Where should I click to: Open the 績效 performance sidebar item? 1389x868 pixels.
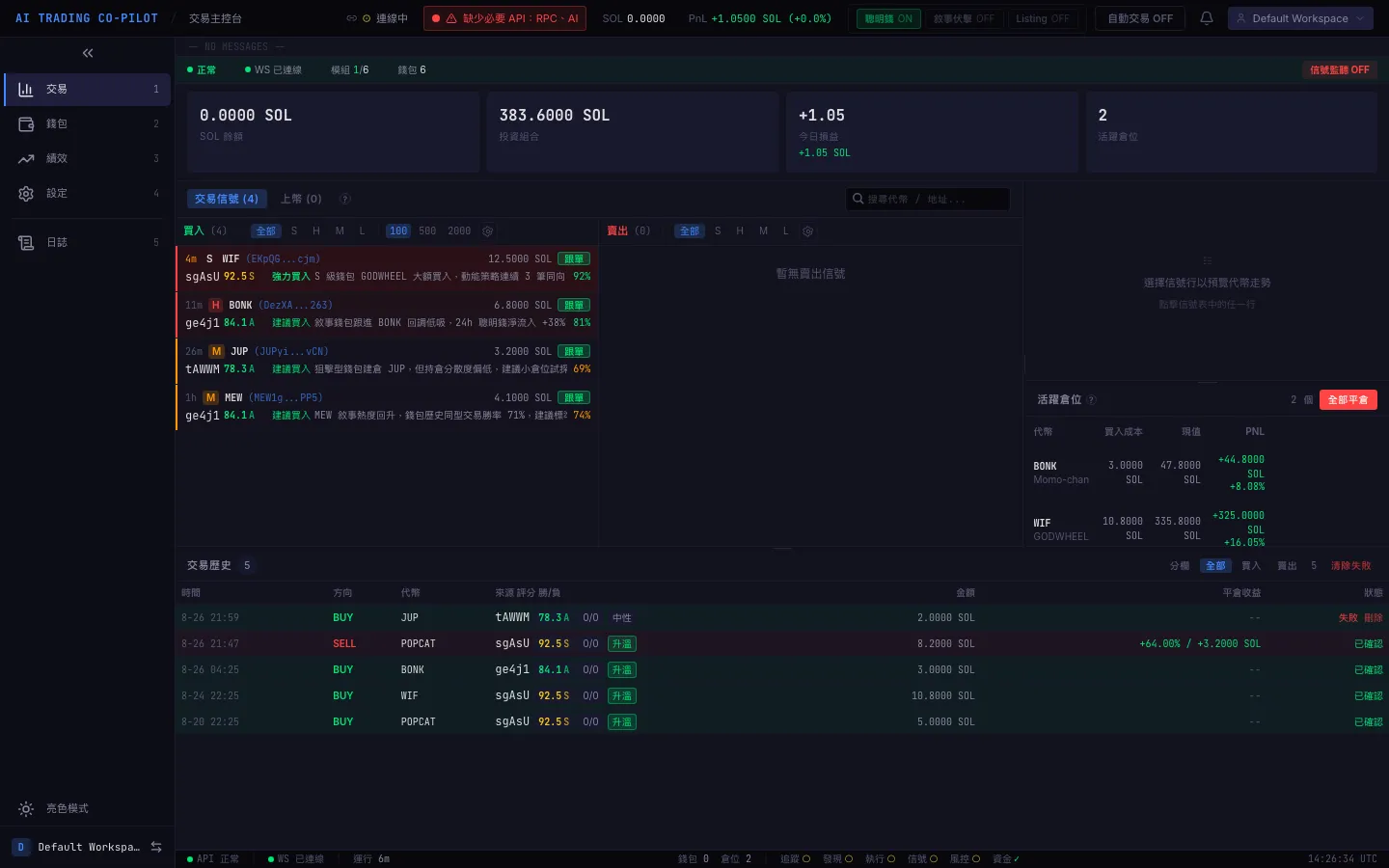[87, 158]
